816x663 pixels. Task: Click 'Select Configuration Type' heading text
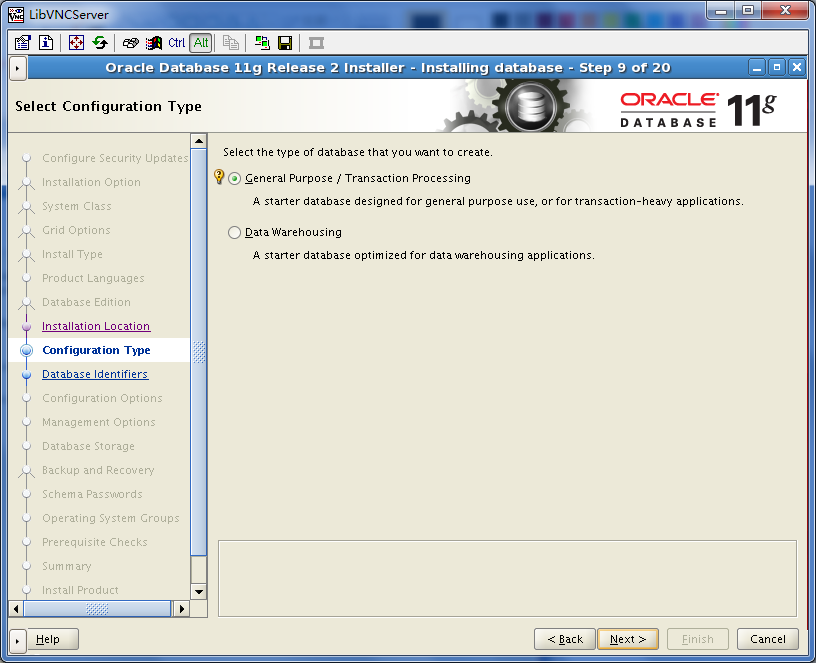108,106
